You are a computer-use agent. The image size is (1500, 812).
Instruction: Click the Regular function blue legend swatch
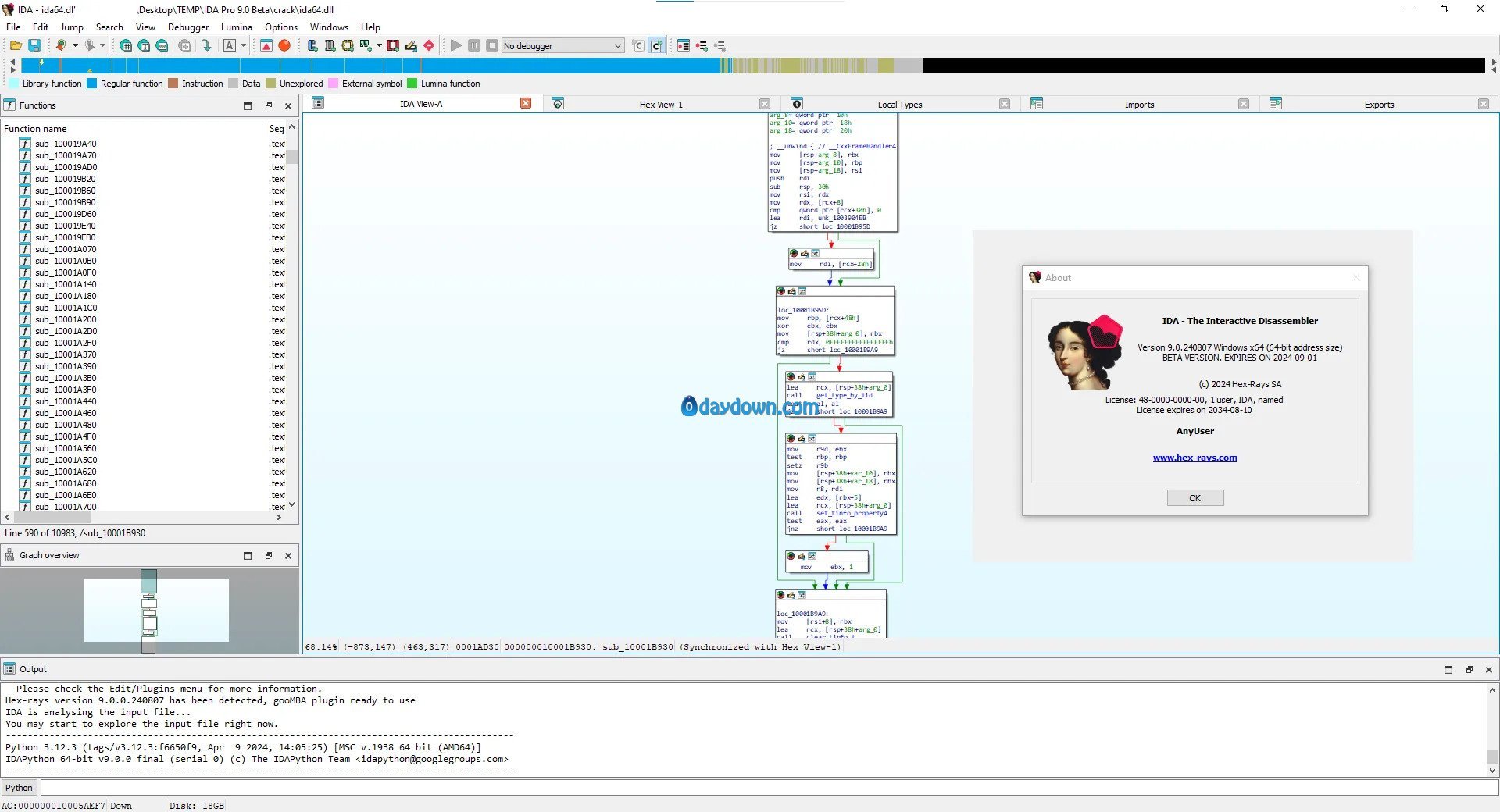tap(91, 84)
